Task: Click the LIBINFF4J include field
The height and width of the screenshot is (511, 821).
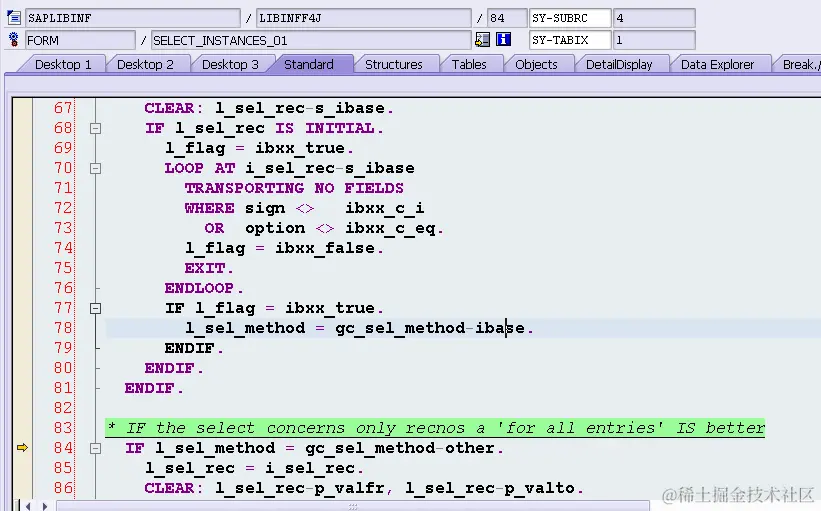Action: pyautogui.click(x=363, y=18)
